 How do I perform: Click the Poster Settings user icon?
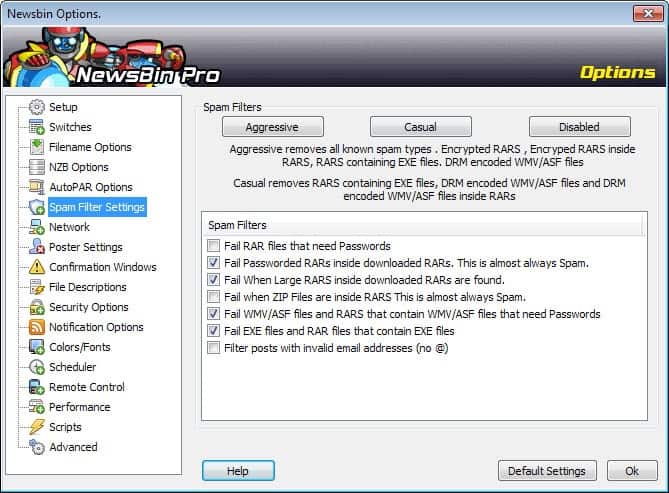37,247
